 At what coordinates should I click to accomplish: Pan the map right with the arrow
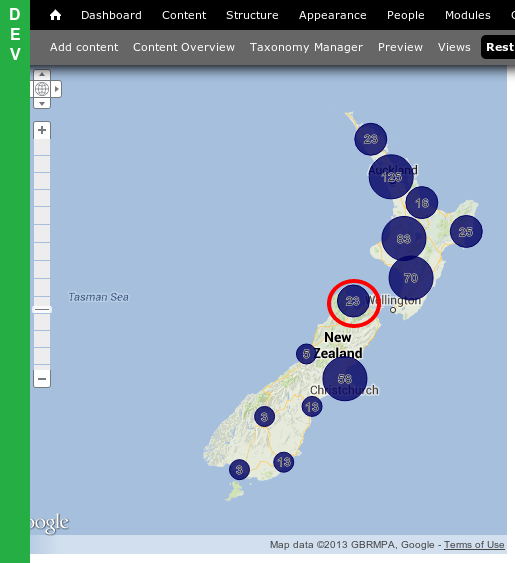pos(57,89)
